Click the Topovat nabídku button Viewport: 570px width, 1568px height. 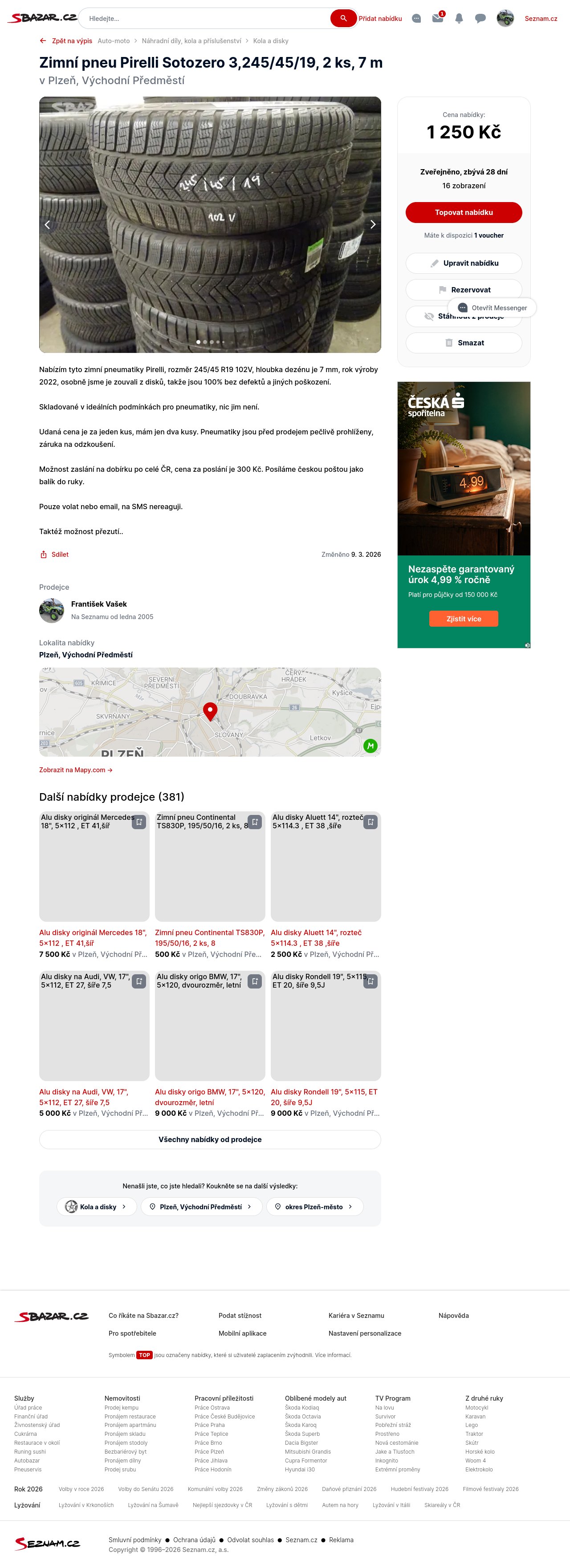[x=464, y=212]
